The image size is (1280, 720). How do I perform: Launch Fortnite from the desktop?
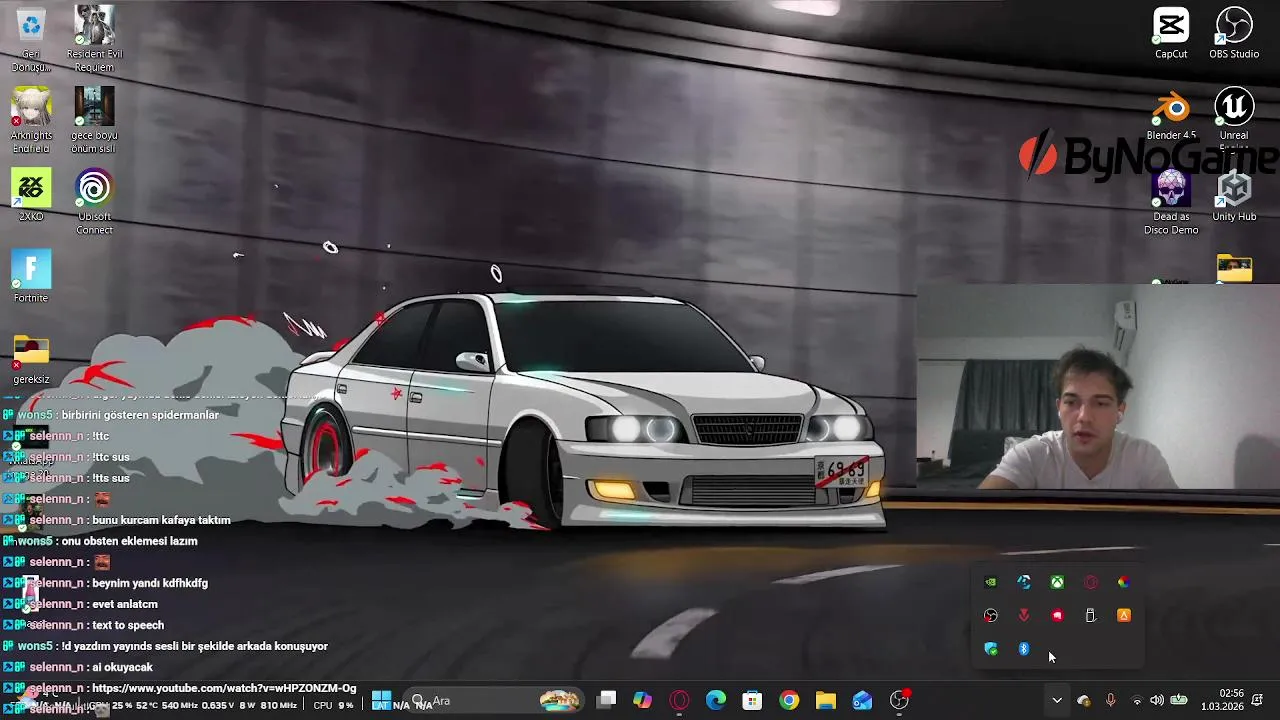[x=31, y=277]
